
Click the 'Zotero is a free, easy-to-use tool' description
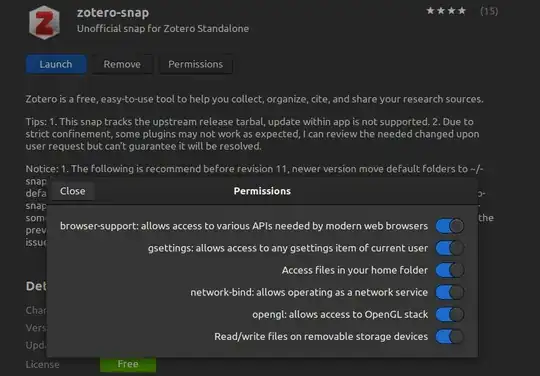(x=255, y=100)
